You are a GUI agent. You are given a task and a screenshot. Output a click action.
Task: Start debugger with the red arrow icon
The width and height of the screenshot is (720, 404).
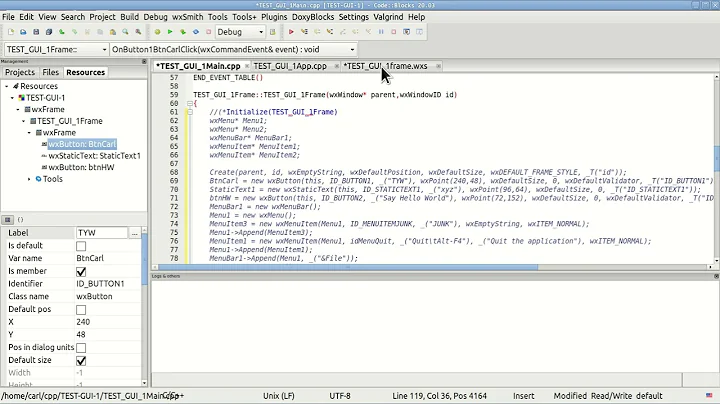coord(291,32)
